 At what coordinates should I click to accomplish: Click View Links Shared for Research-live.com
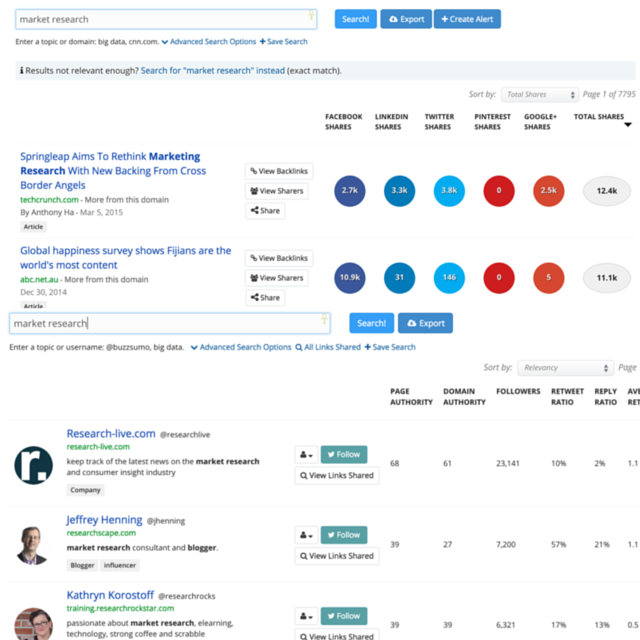(337, 476)
